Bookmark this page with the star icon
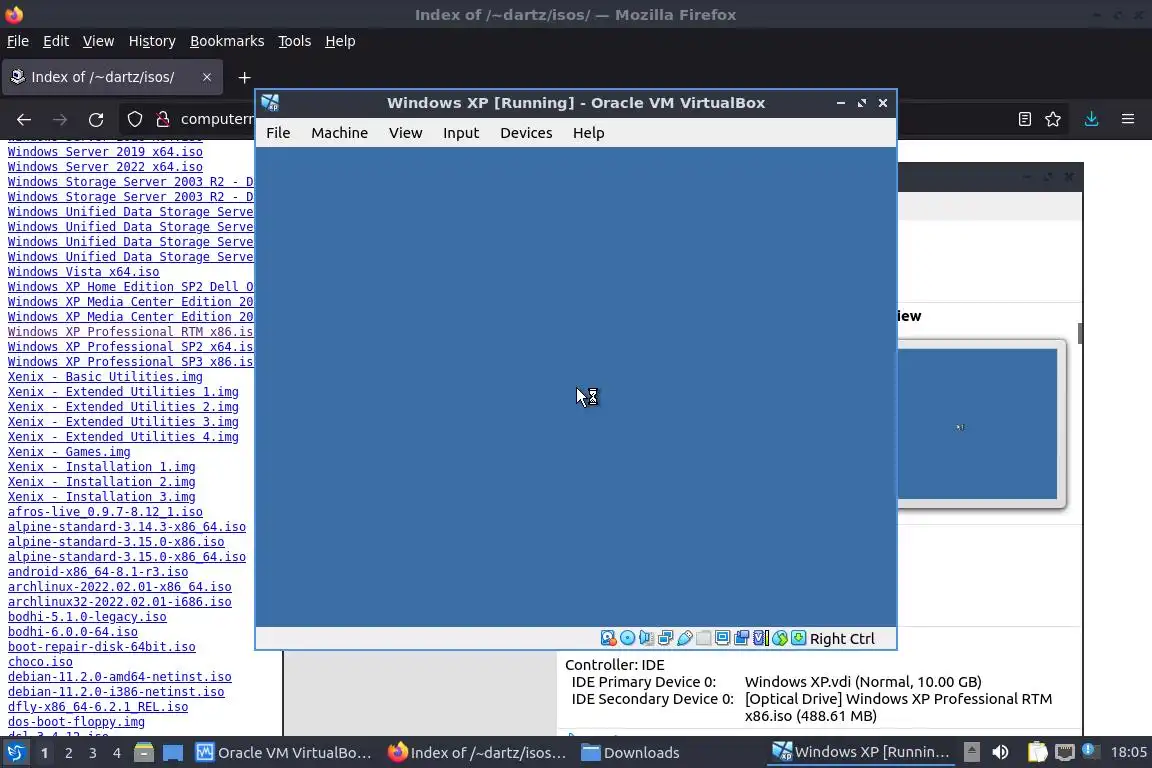The height and width of the screenshot is (768, 1152). click(1053, 119)
